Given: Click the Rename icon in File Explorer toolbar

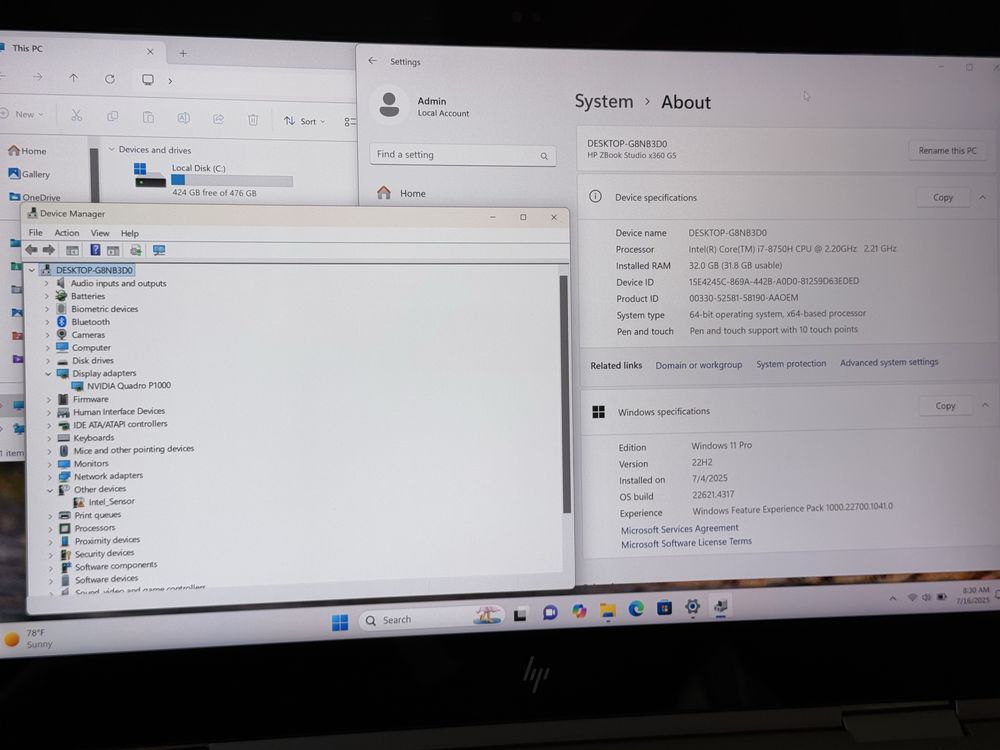Looking at the screenshot, I should click(x=183, y=118).
